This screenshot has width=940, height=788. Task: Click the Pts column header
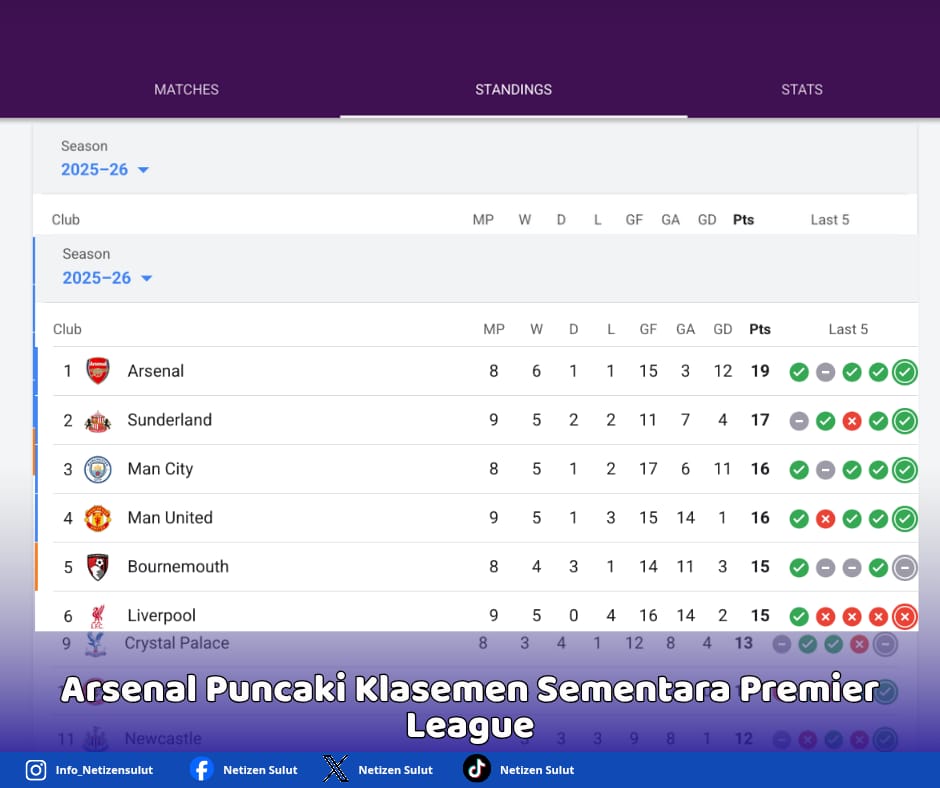(760, 328)
